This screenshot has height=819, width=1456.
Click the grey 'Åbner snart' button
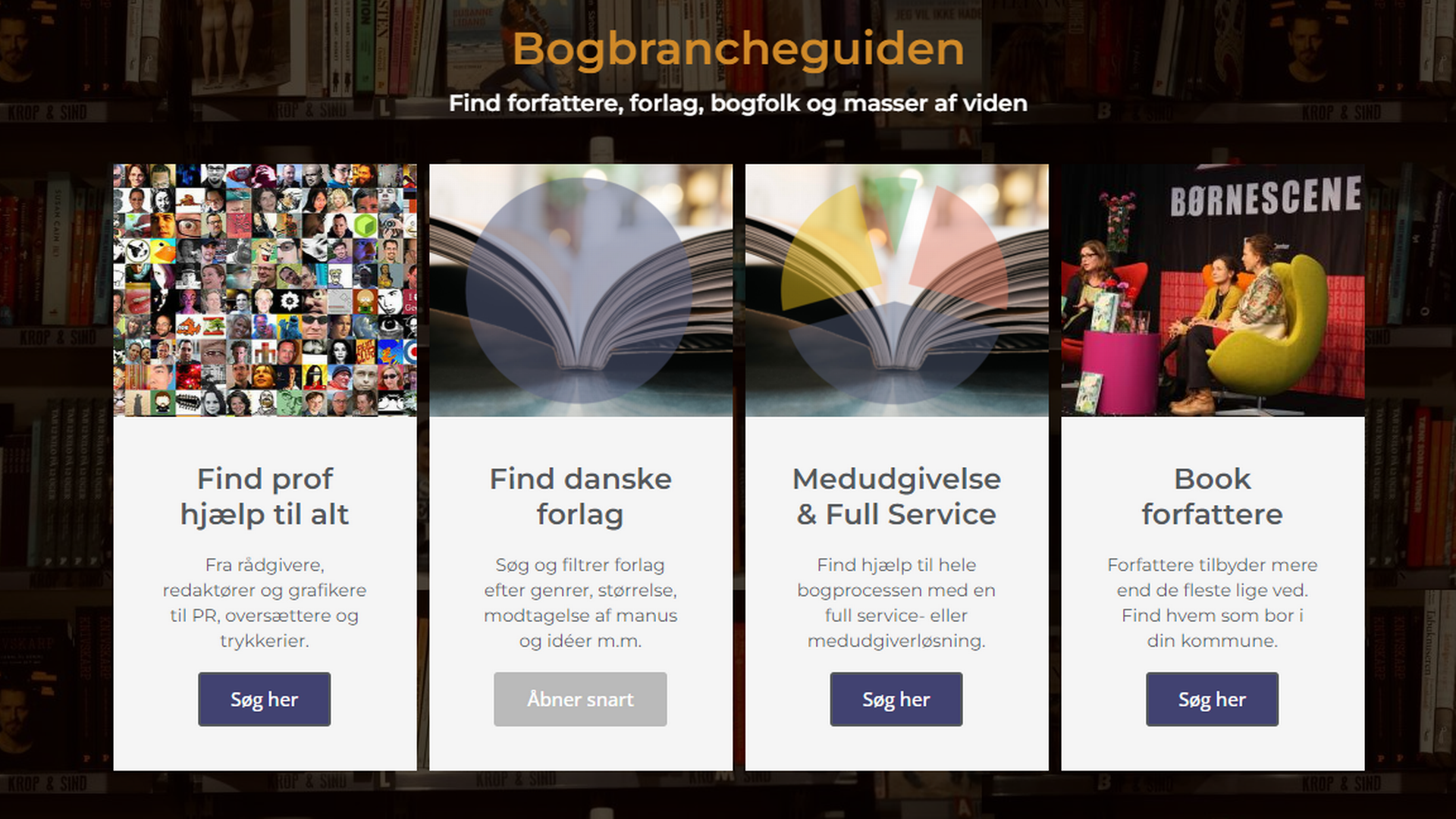pos(580,699)
